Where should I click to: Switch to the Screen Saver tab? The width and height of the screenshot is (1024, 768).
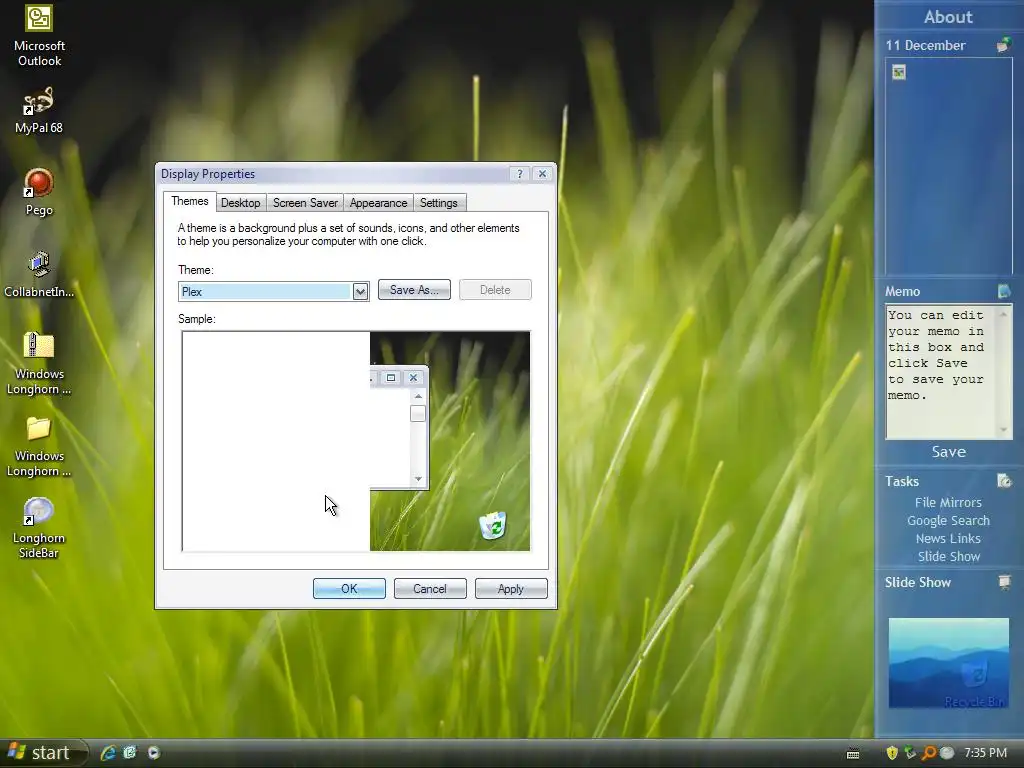pos(305,202)
